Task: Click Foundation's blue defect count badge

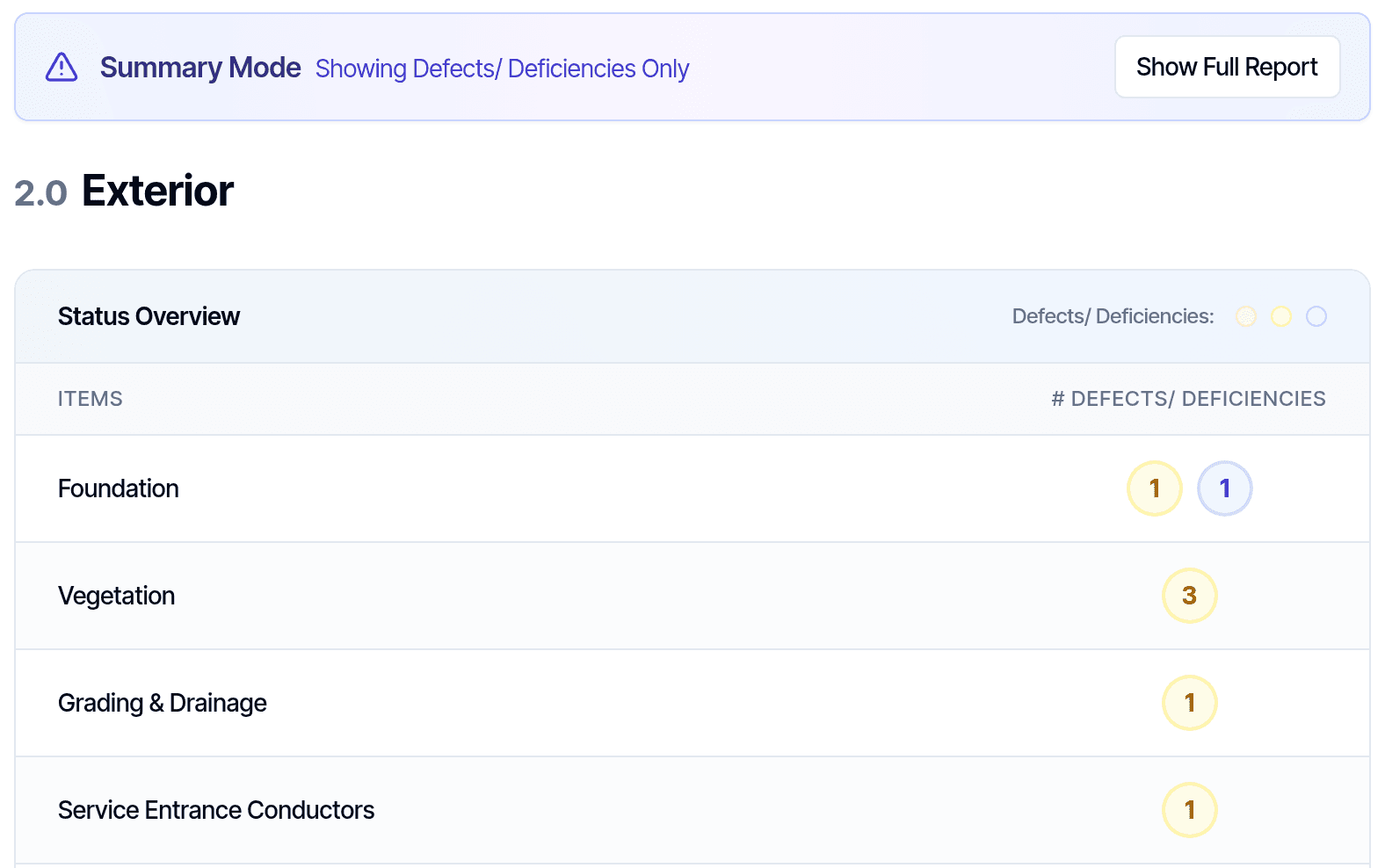Action: coord(1225,488)
